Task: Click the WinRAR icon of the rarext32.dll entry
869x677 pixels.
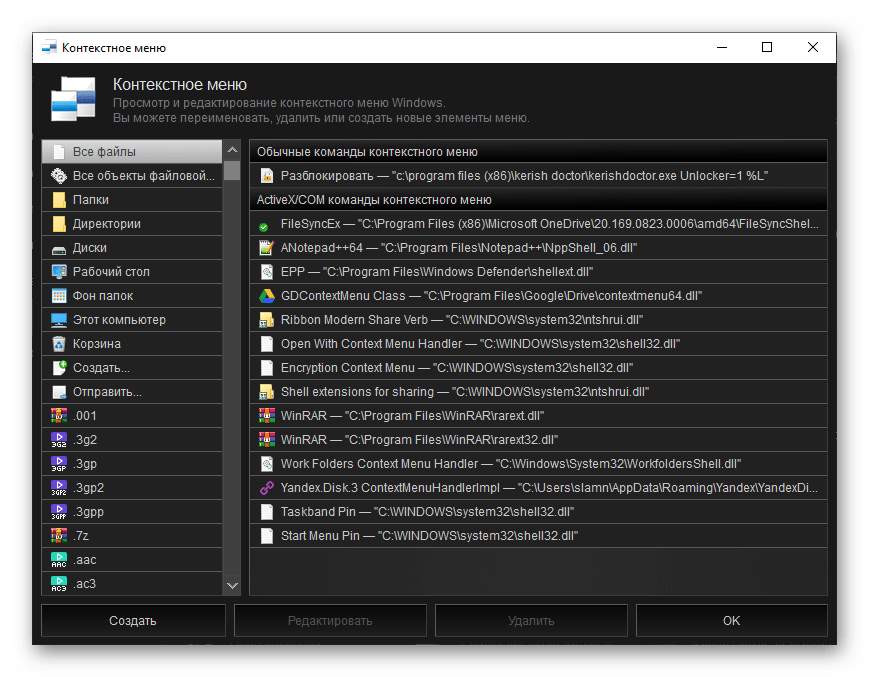Action: 267,440
